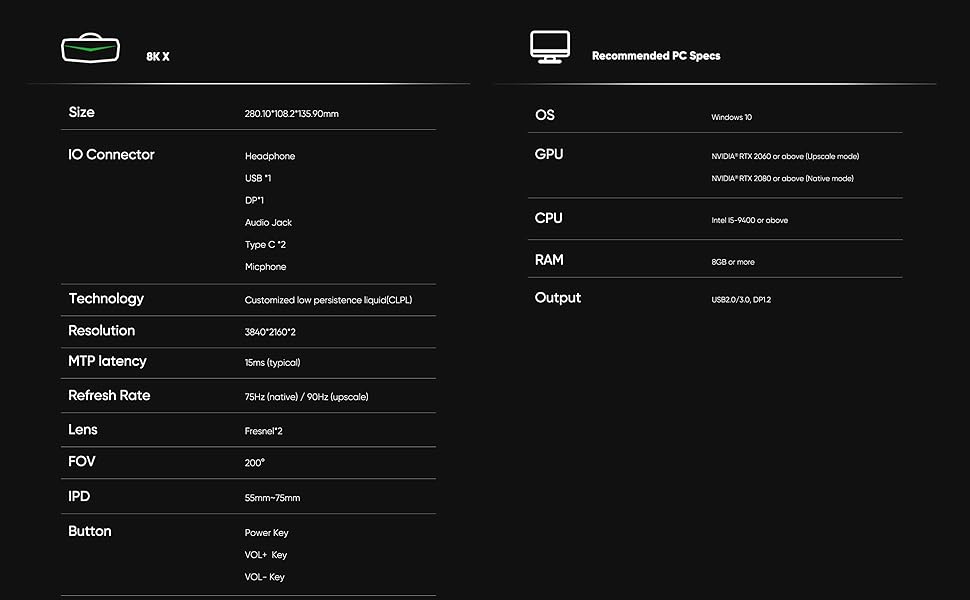This screenshot has width=970, height=600.
Task: Click the MTP latency label
Action: coord(107,361)
